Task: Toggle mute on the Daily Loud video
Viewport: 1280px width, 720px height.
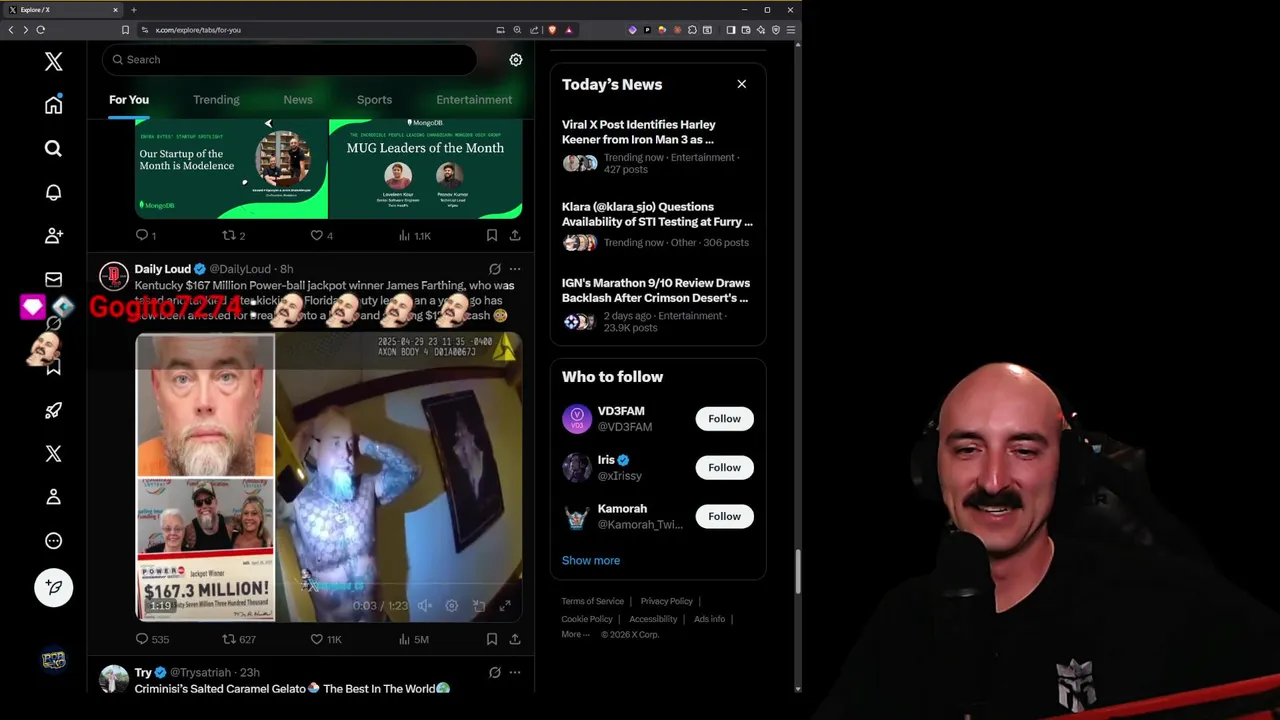Action: [x=425, y=606]
